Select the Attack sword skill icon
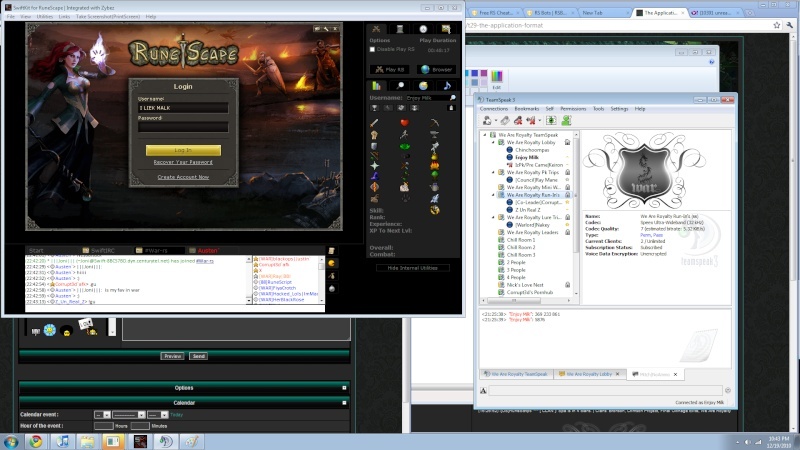Screen dimensions: 800x450 point(374,123)
